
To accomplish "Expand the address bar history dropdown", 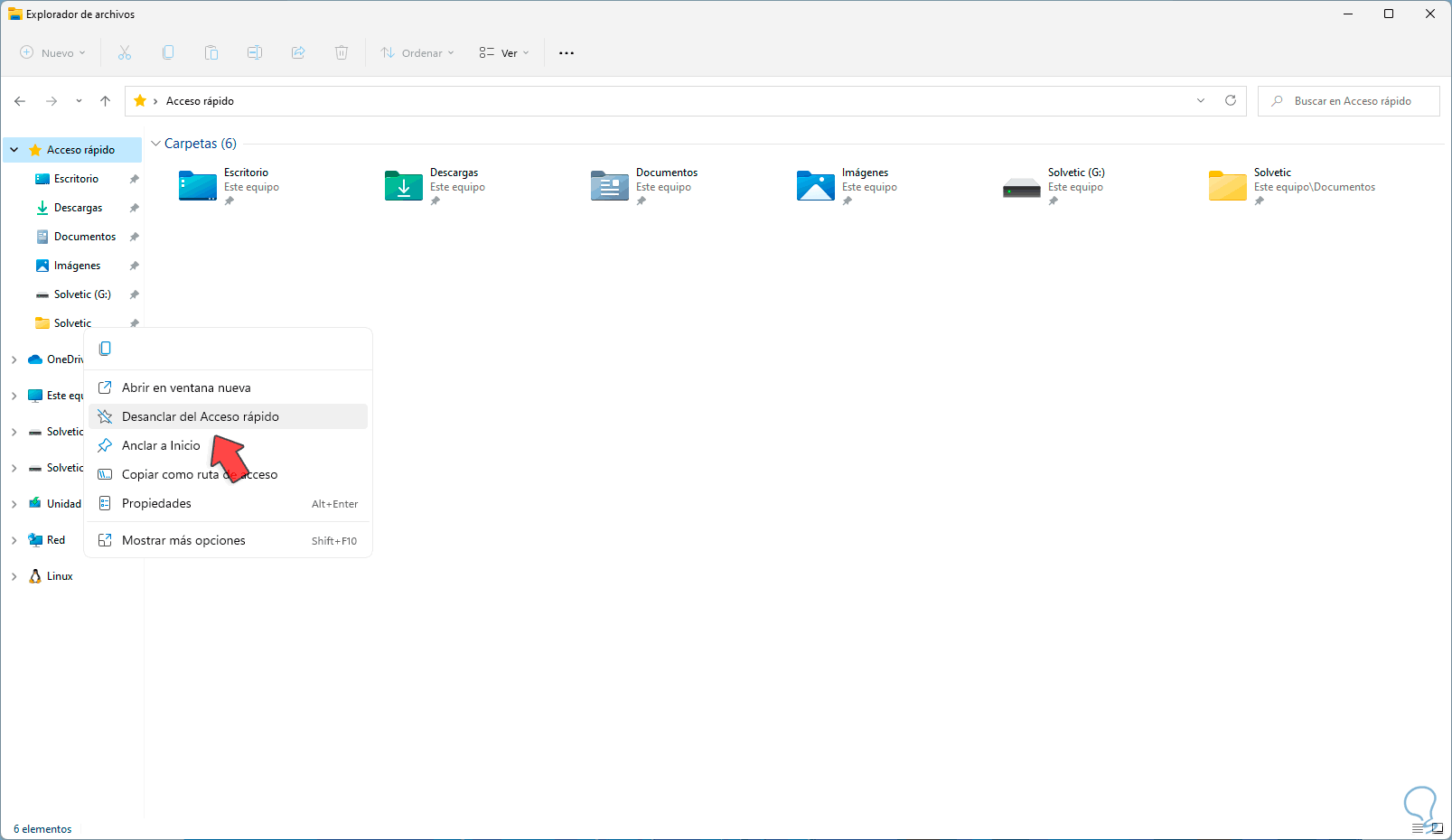I will pos(1201,101).
